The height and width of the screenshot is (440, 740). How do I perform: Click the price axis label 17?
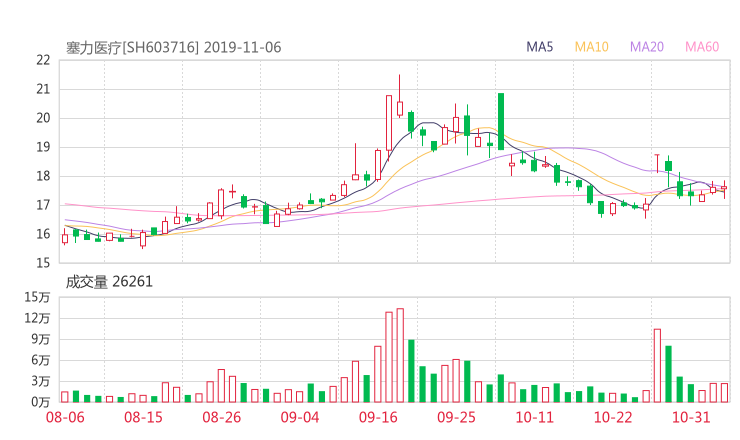(x=43, y=205)
